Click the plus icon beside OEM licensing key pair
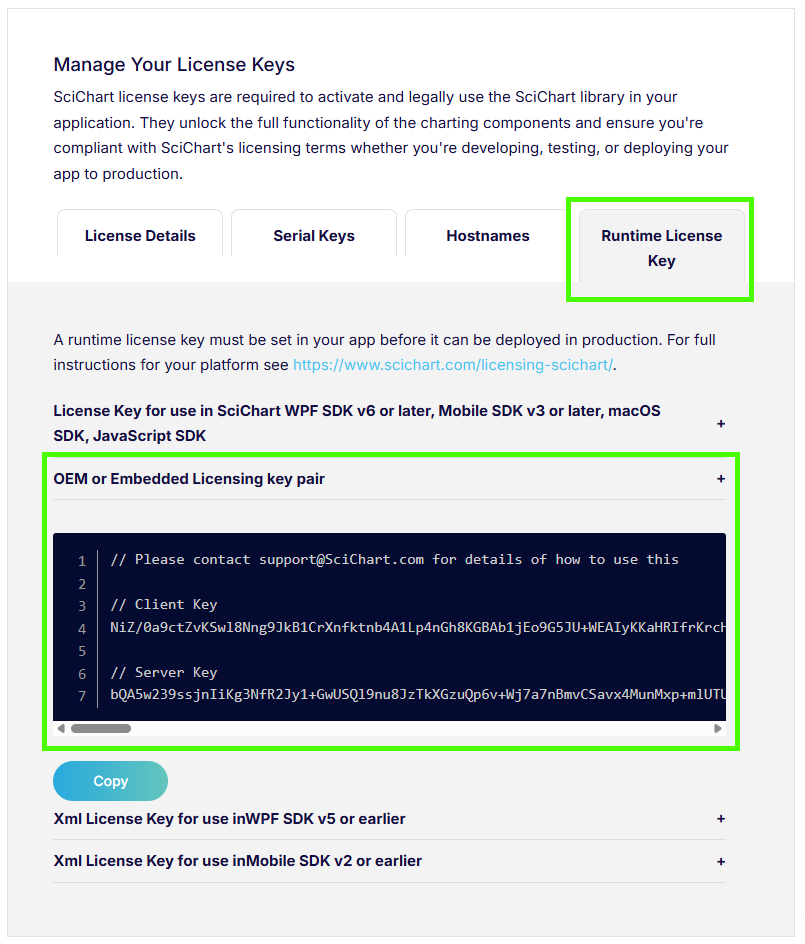Screen dimensions: 805x944 [x=721, y=478]
